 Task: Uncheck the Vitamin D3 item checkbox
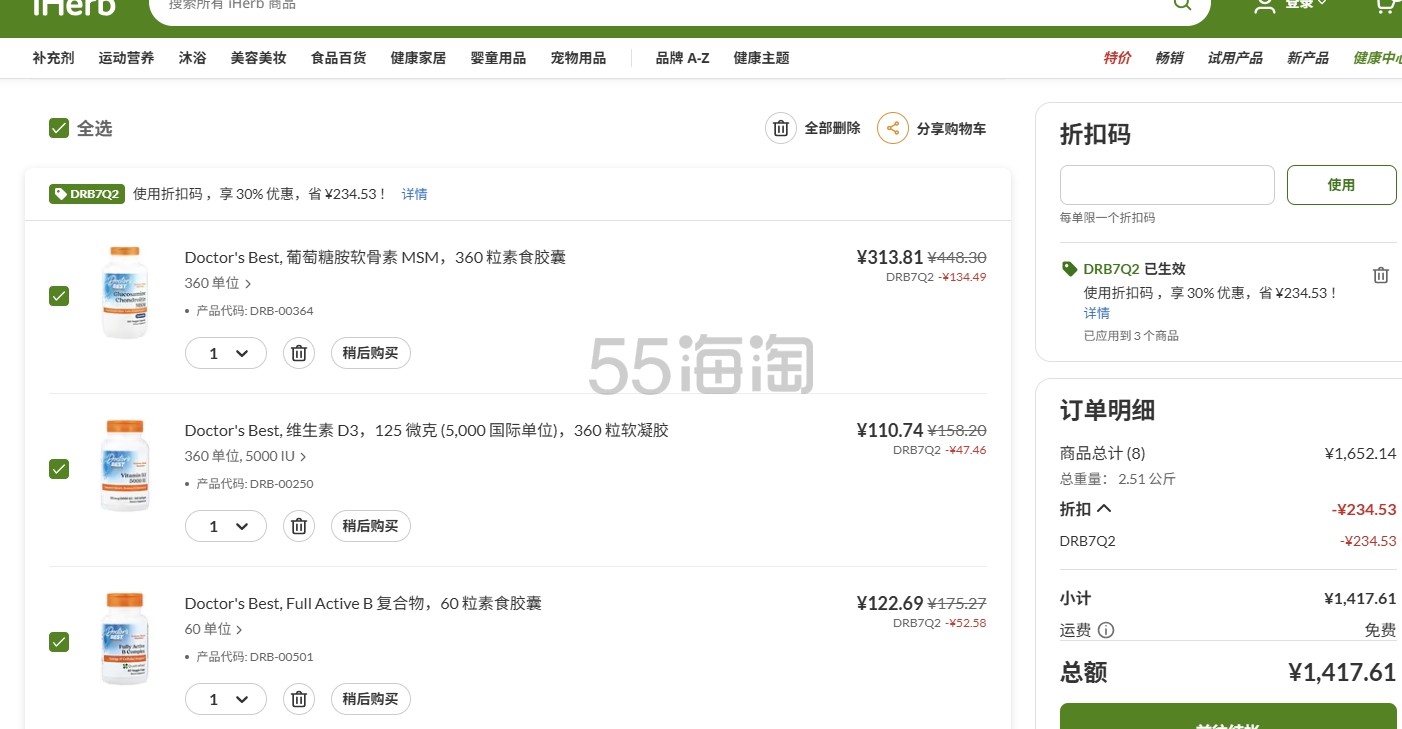click(59, 469)
